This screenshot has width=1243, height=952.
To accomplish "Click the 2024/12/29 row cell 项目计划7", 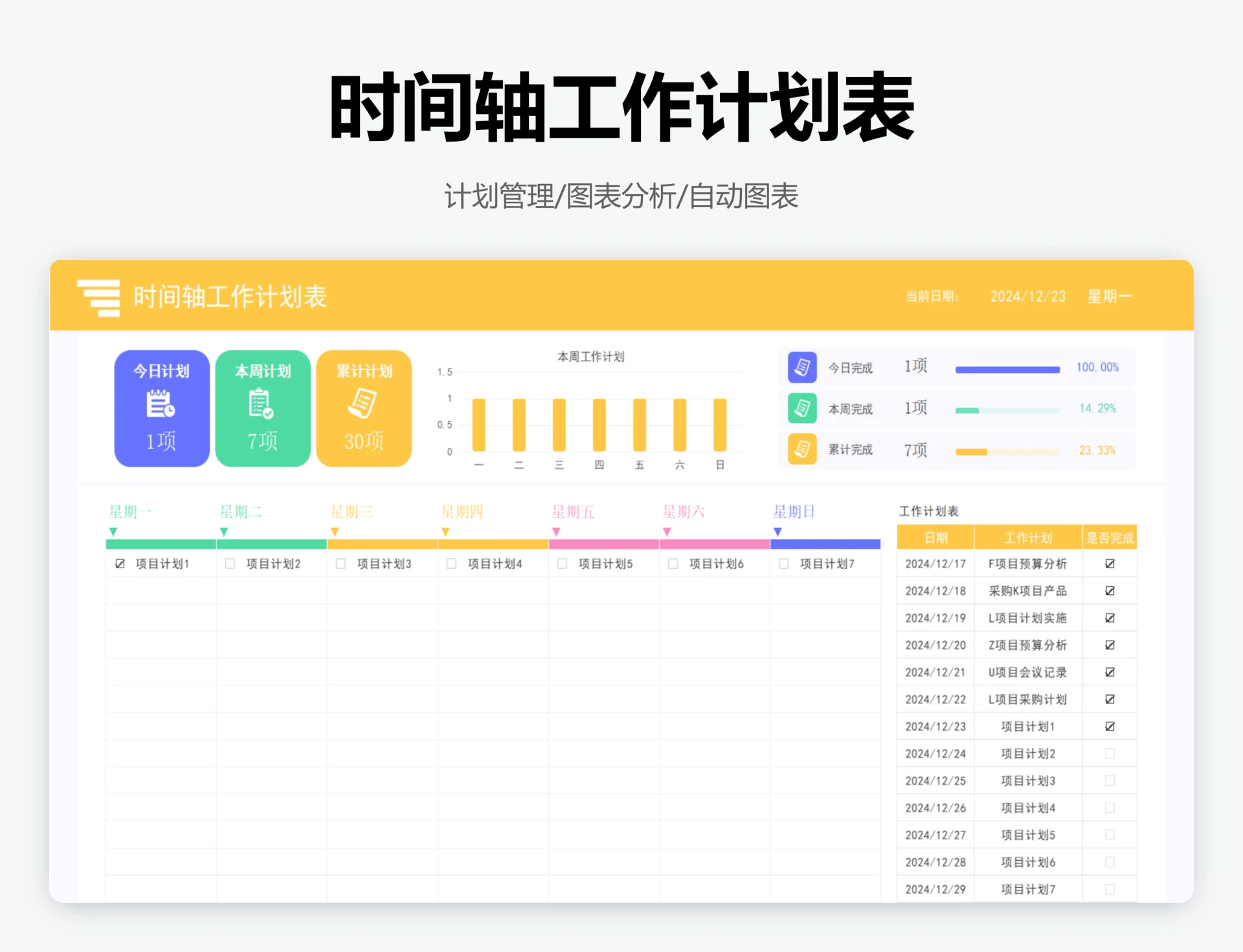I will click(x=1027, y=889).
